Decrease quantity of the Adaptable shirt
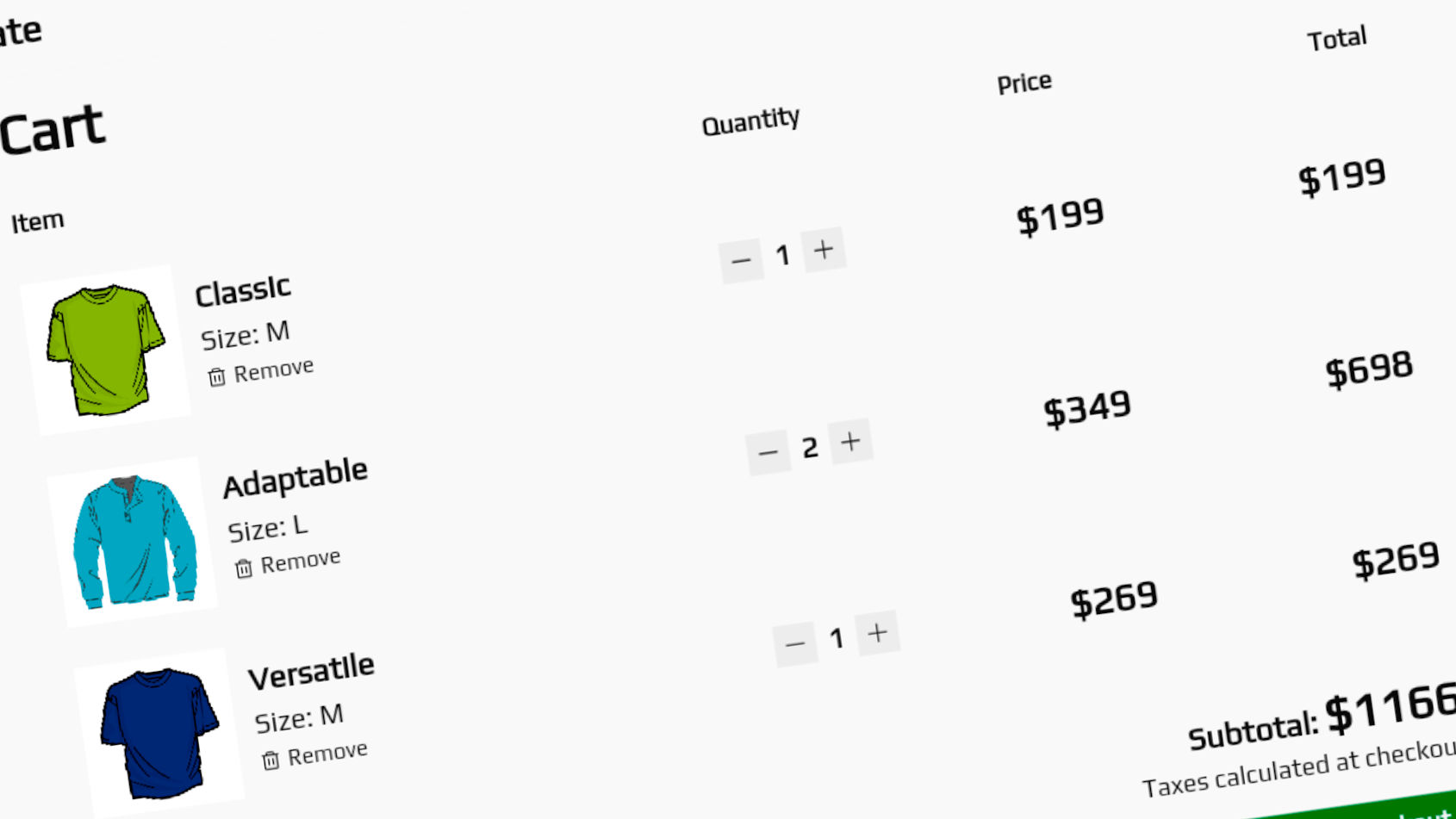Image resolution: width=1456 pixels, height=819 pixels. (x=768, y=451)
